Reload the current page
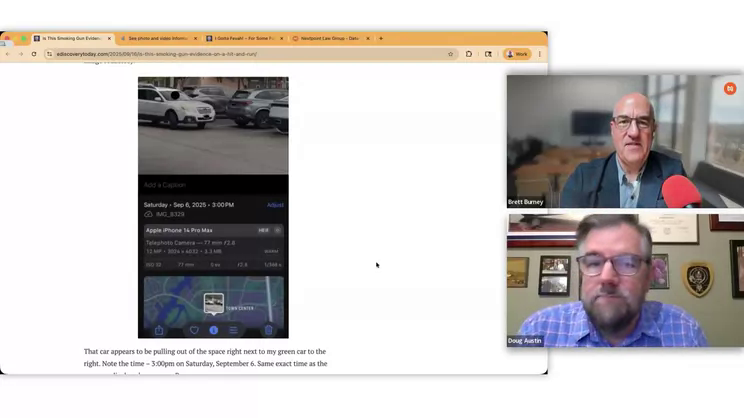This screenshot has width=744, height=418. pos(33,54)
